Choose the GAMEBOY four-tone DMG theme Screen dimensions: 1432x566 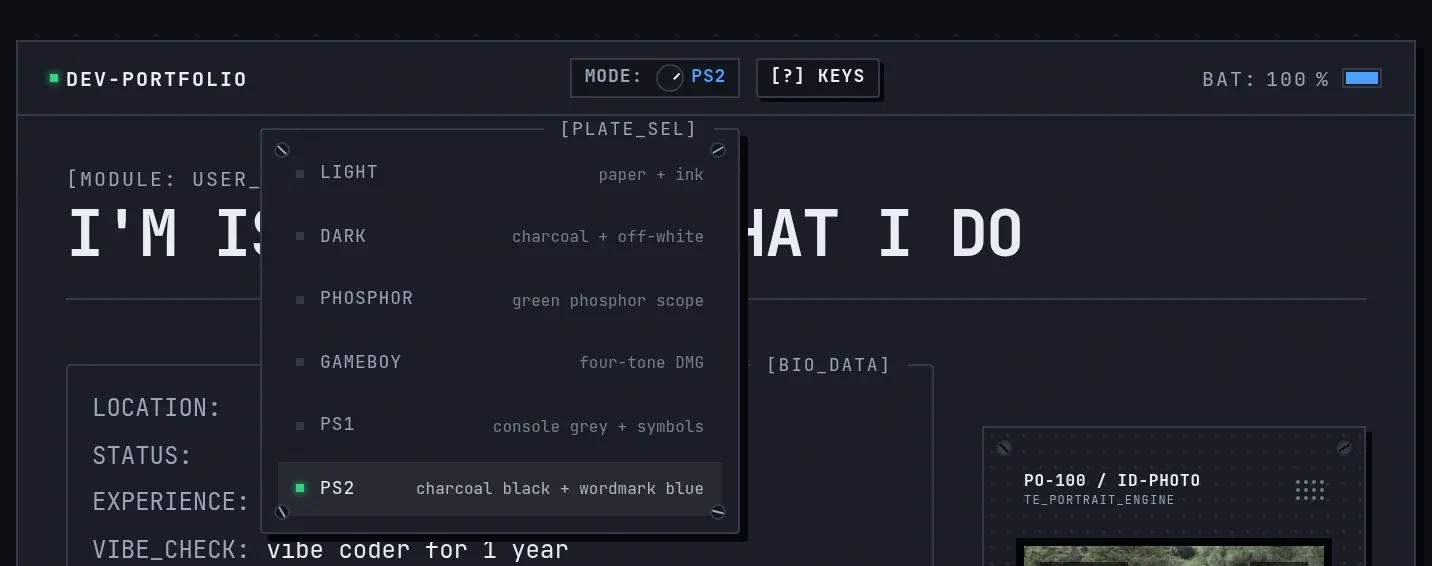click(500, 362)
